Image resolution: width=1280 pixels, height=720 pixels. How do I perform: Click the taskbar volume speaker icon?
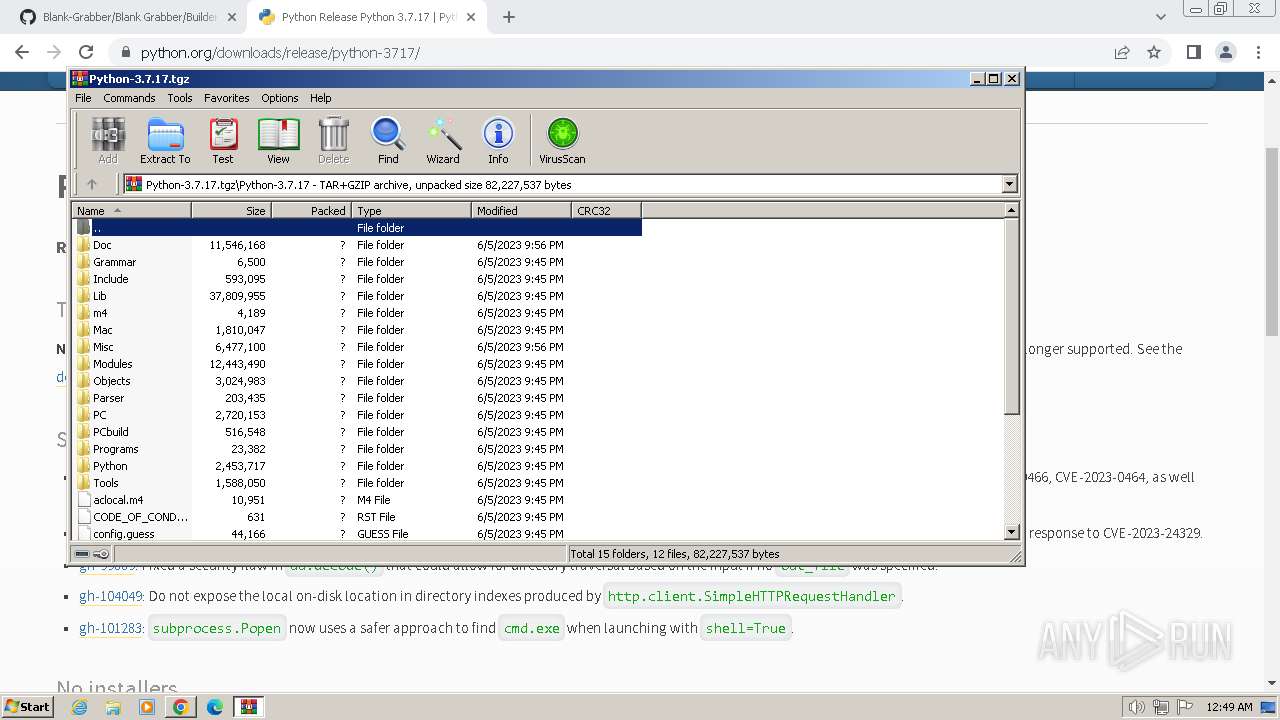point(1136,707)
